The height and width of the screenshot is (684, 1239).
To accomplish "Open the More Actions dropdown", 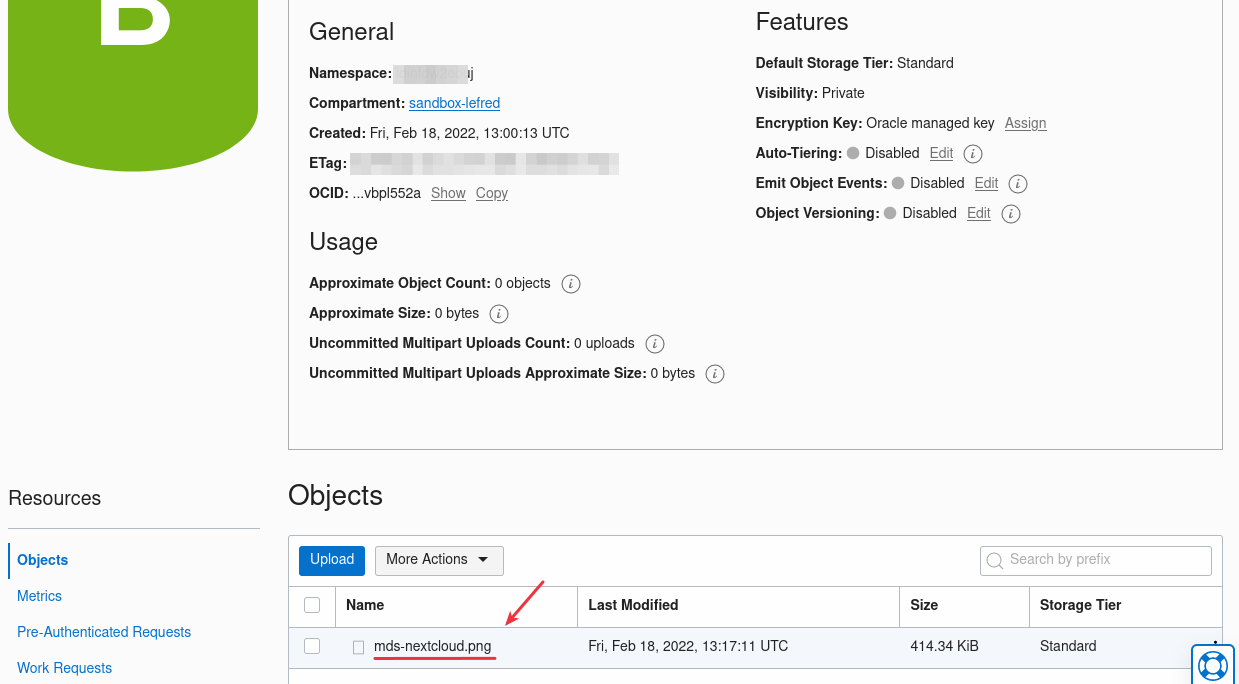I will [439, 560].
